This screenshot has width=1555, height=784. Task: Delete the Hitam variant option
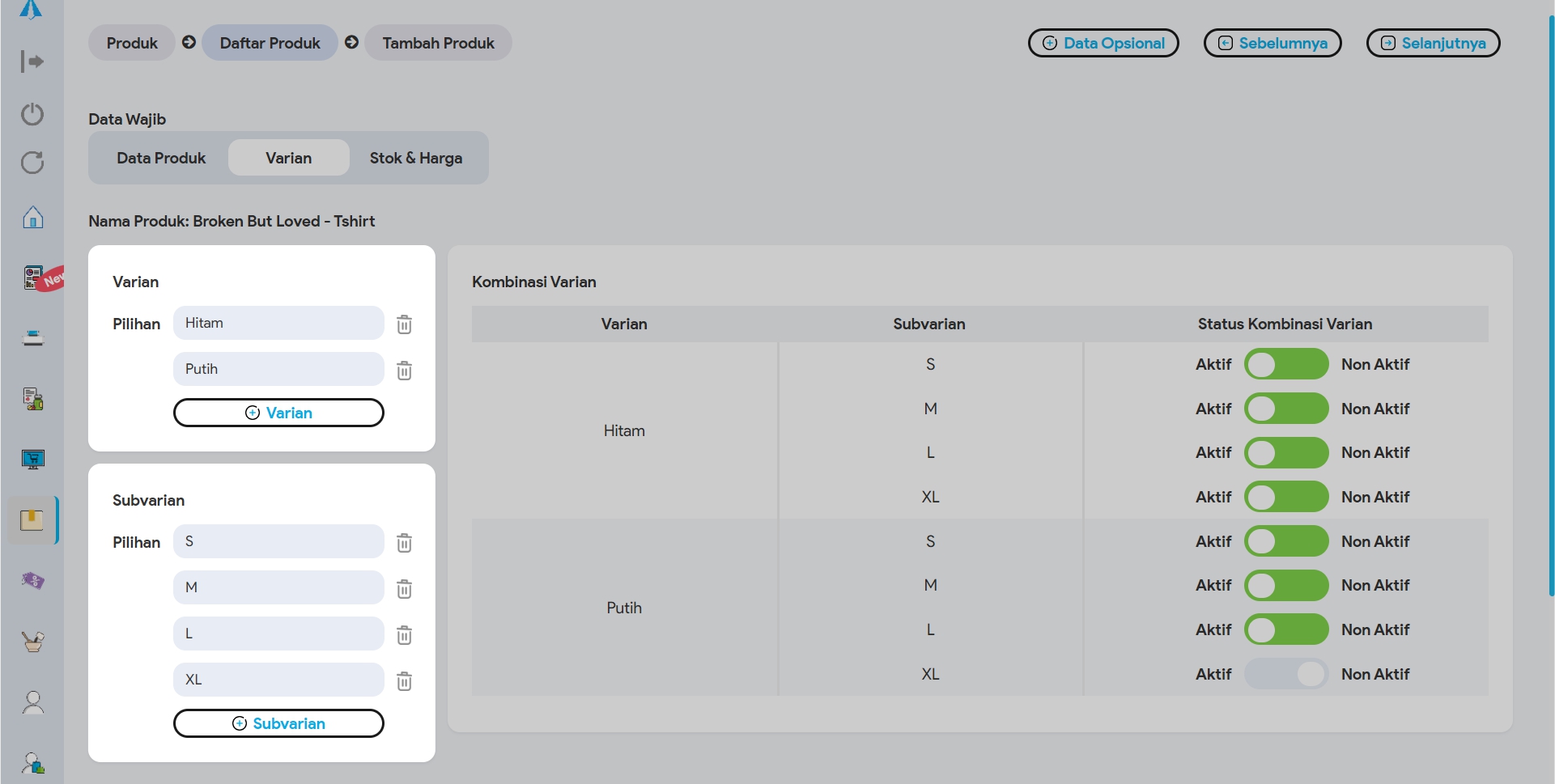(404, 324)
